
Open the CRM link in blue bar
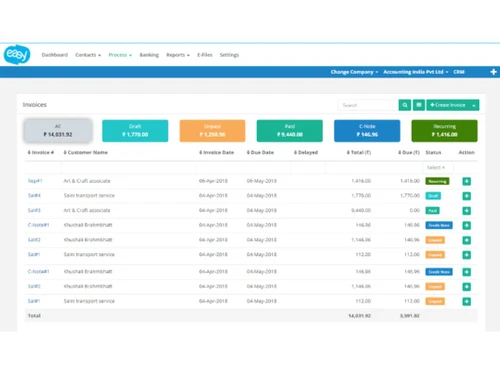pyautogui.click(x=459, y=72)
